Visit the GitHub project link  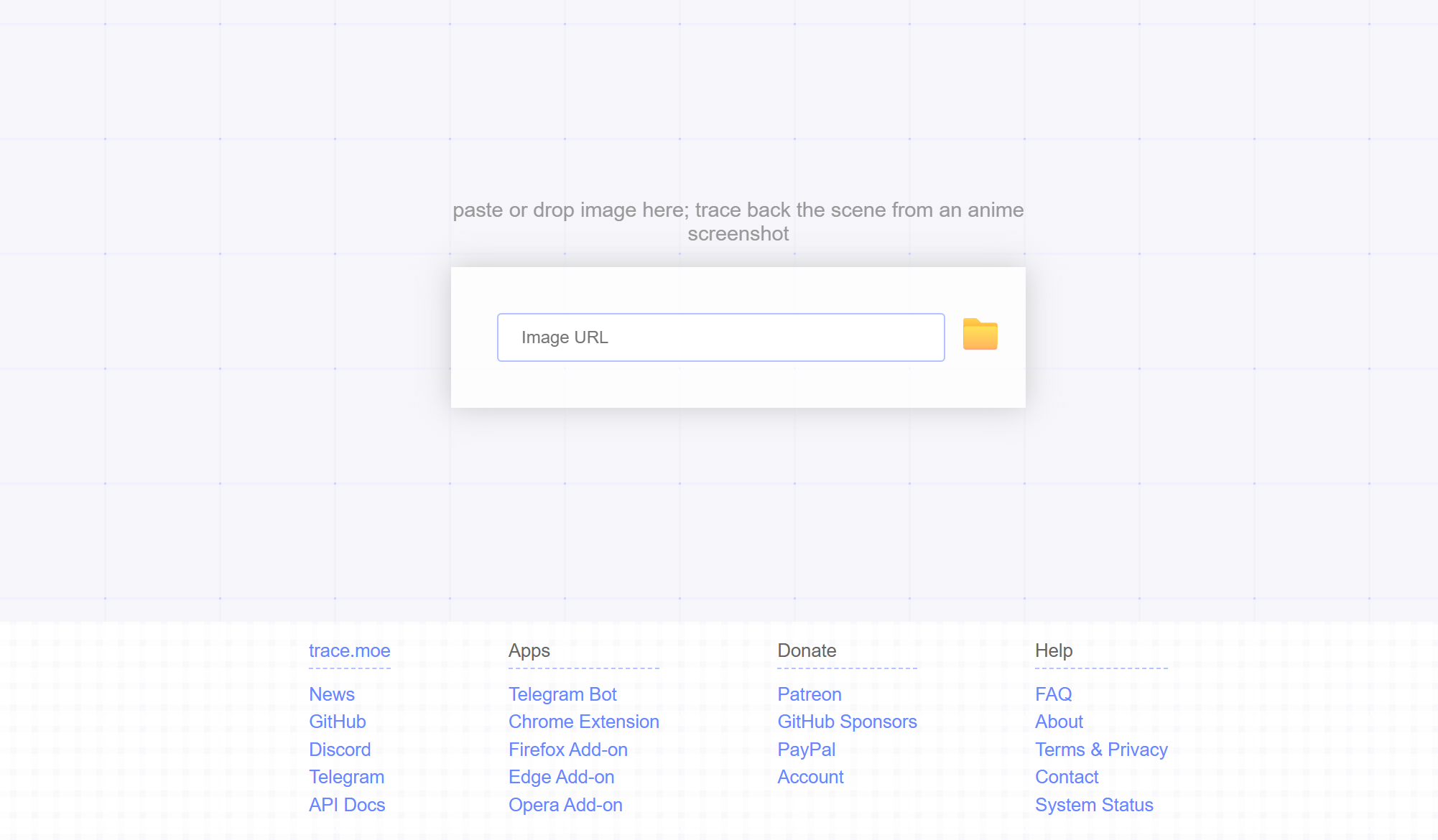337,722
